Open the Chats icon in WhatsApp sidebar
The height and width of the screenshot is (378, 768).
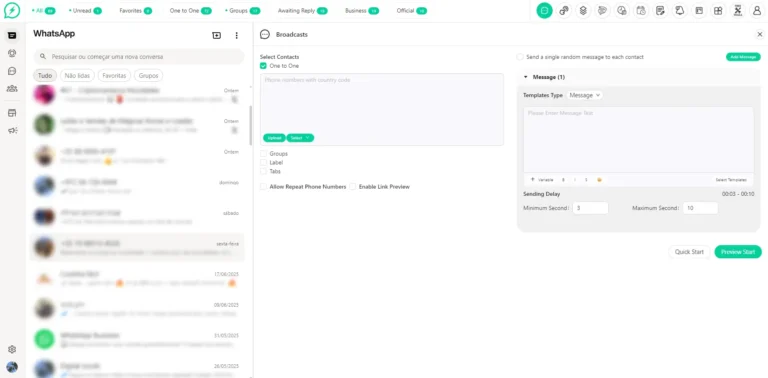click(12, 35)
